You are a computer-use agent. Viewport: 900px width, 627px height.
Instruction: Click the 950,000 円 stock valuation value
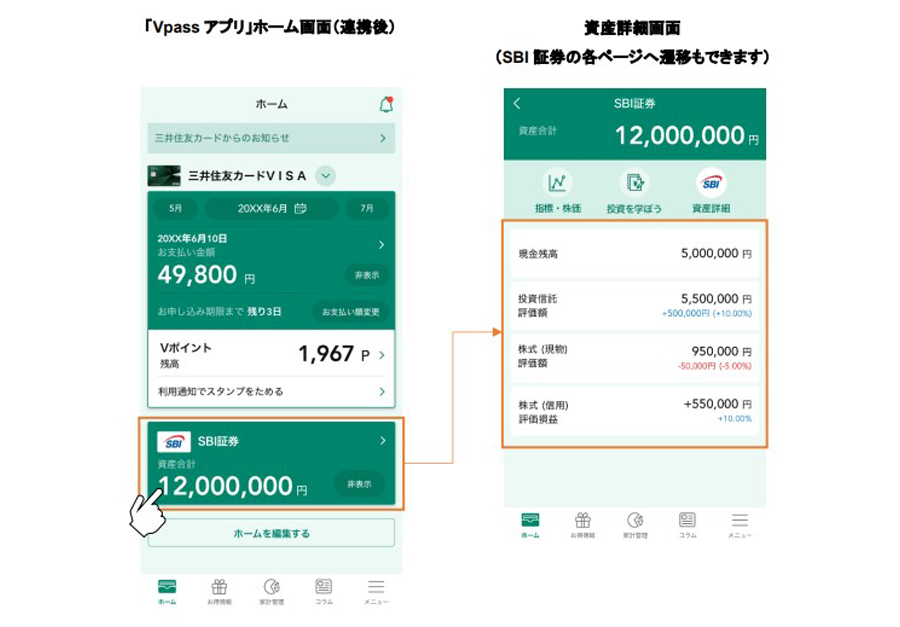click(x=721, y=351)
